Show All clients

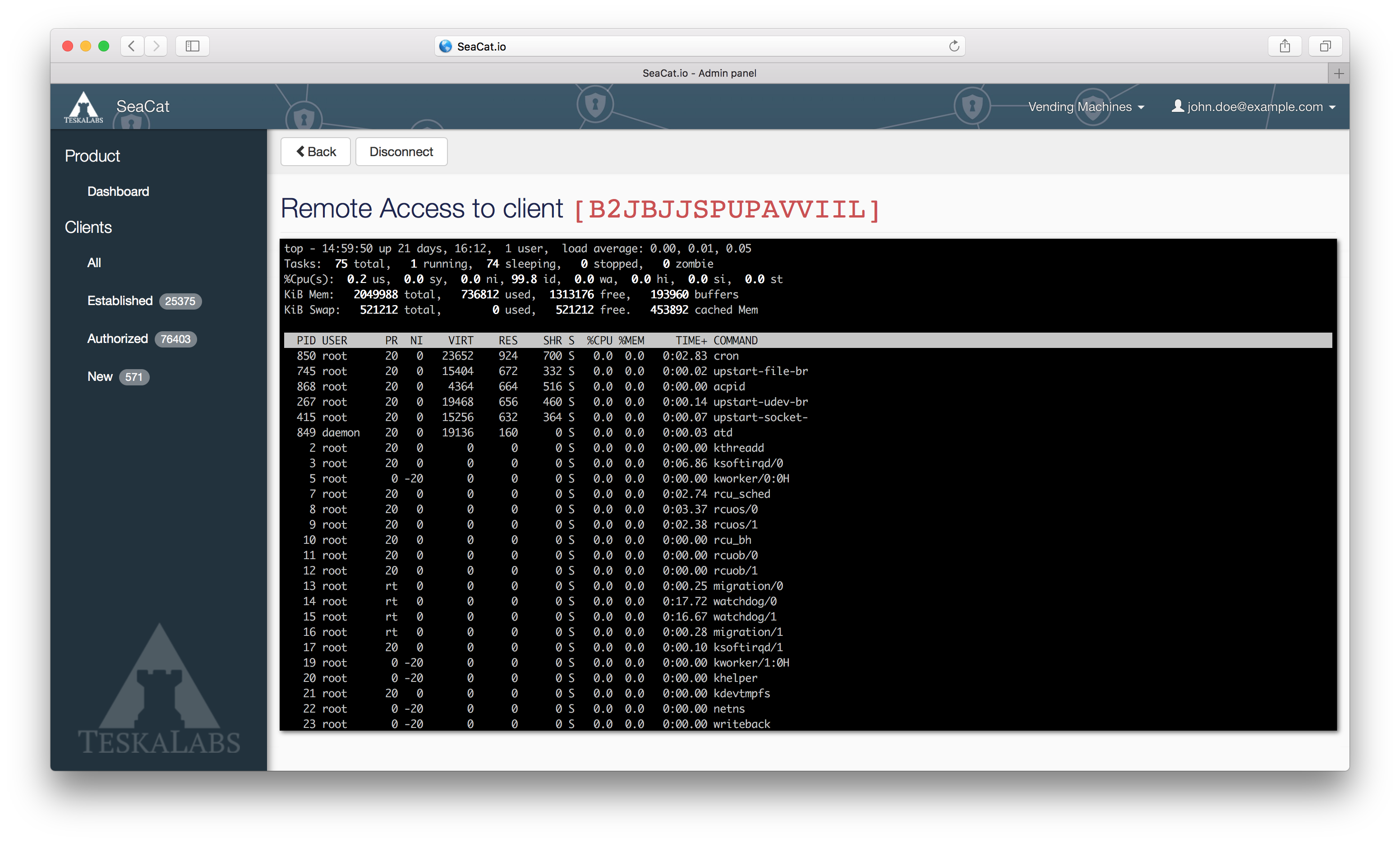(x=94, y=263)
